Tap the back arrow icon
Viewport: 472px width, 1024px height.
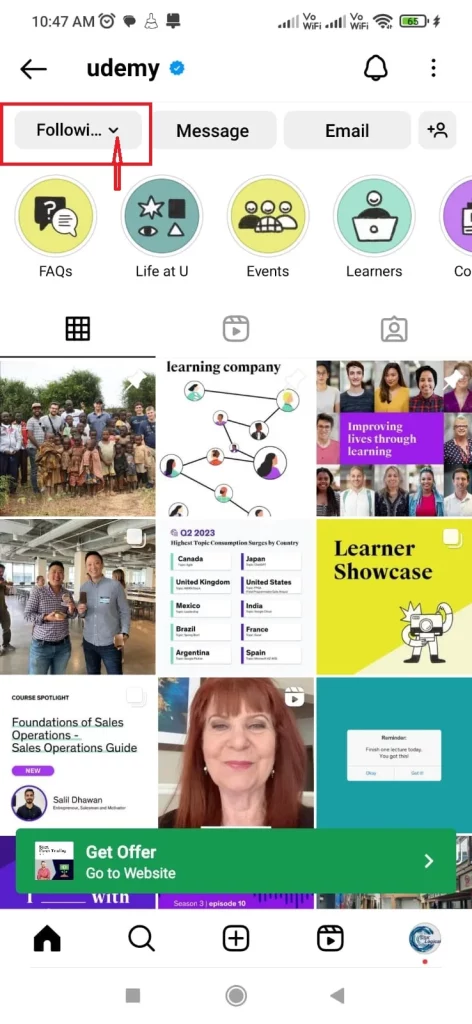point(33,69)
